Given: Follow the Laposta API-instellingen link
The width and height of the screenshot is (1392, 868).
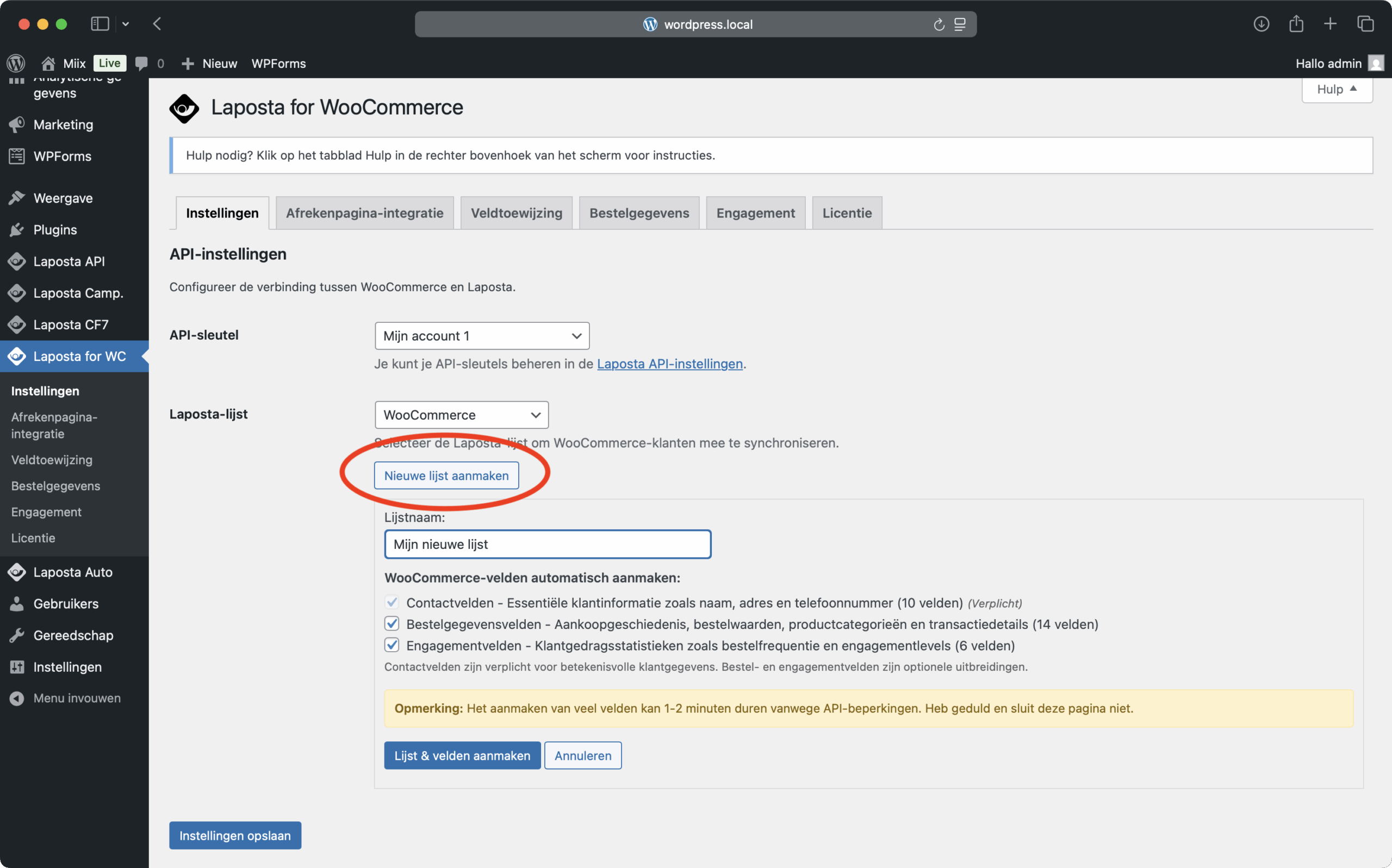Looking at the screenshot, I should pyautogui.click(x=669, y=364).
